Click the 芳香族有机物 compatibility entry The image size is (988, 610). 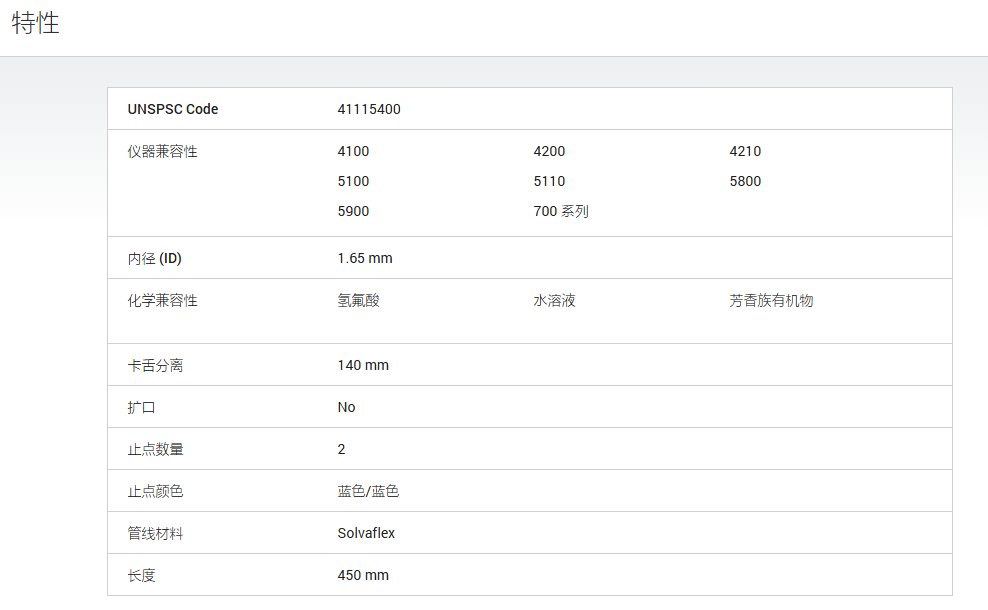771,301
